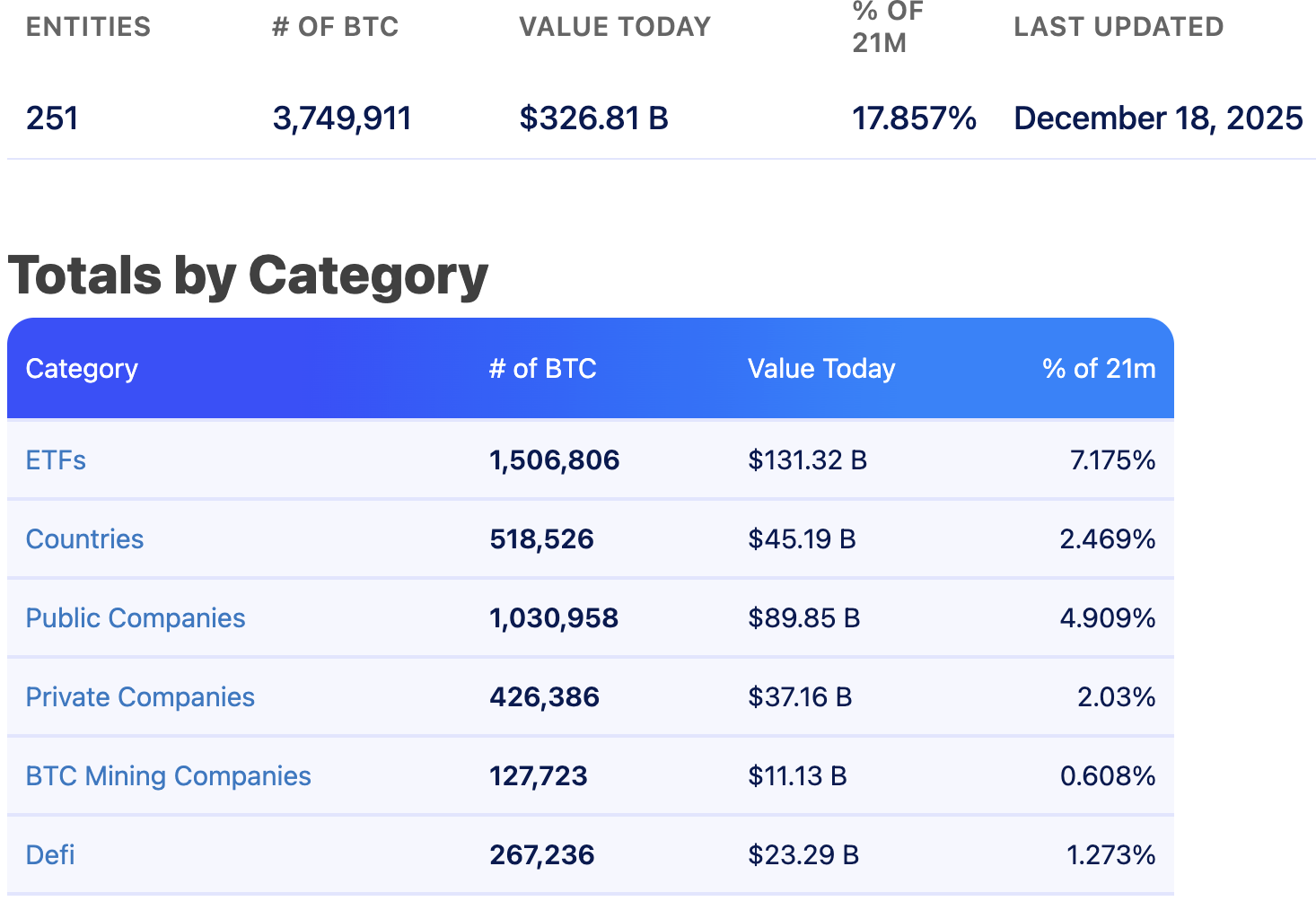
Task: Click the Totals by Category heading
Action: click(248, 276)
